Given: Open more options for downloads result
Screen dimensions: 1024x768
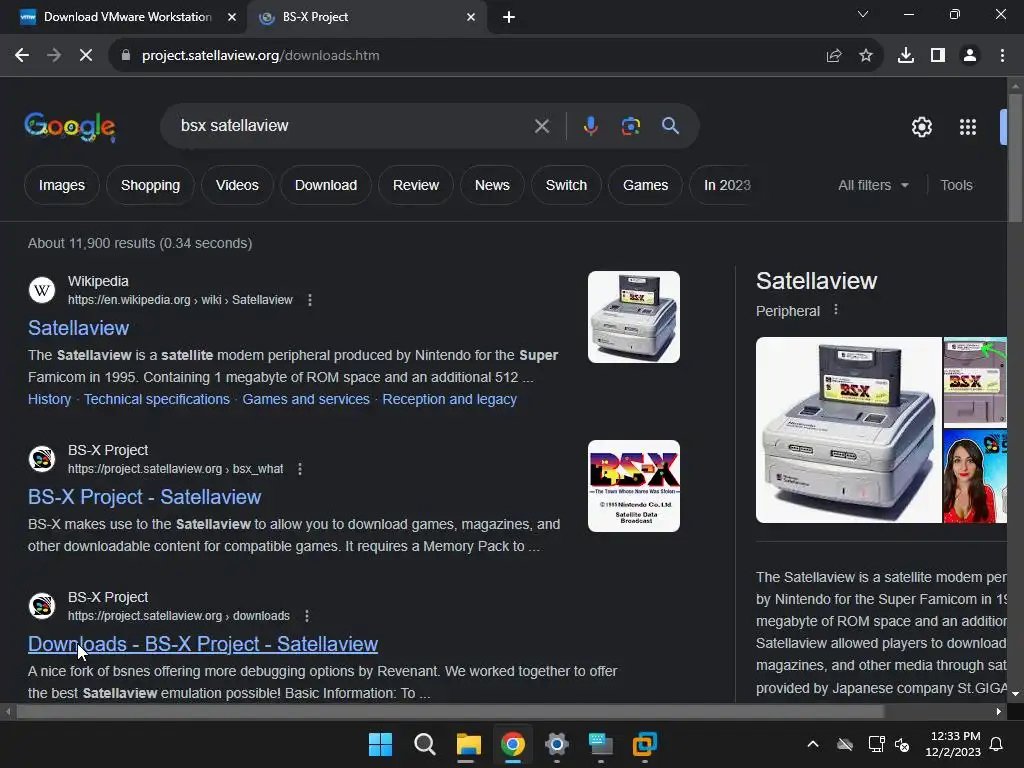Looking at the screenshot, I should (307, 616).
